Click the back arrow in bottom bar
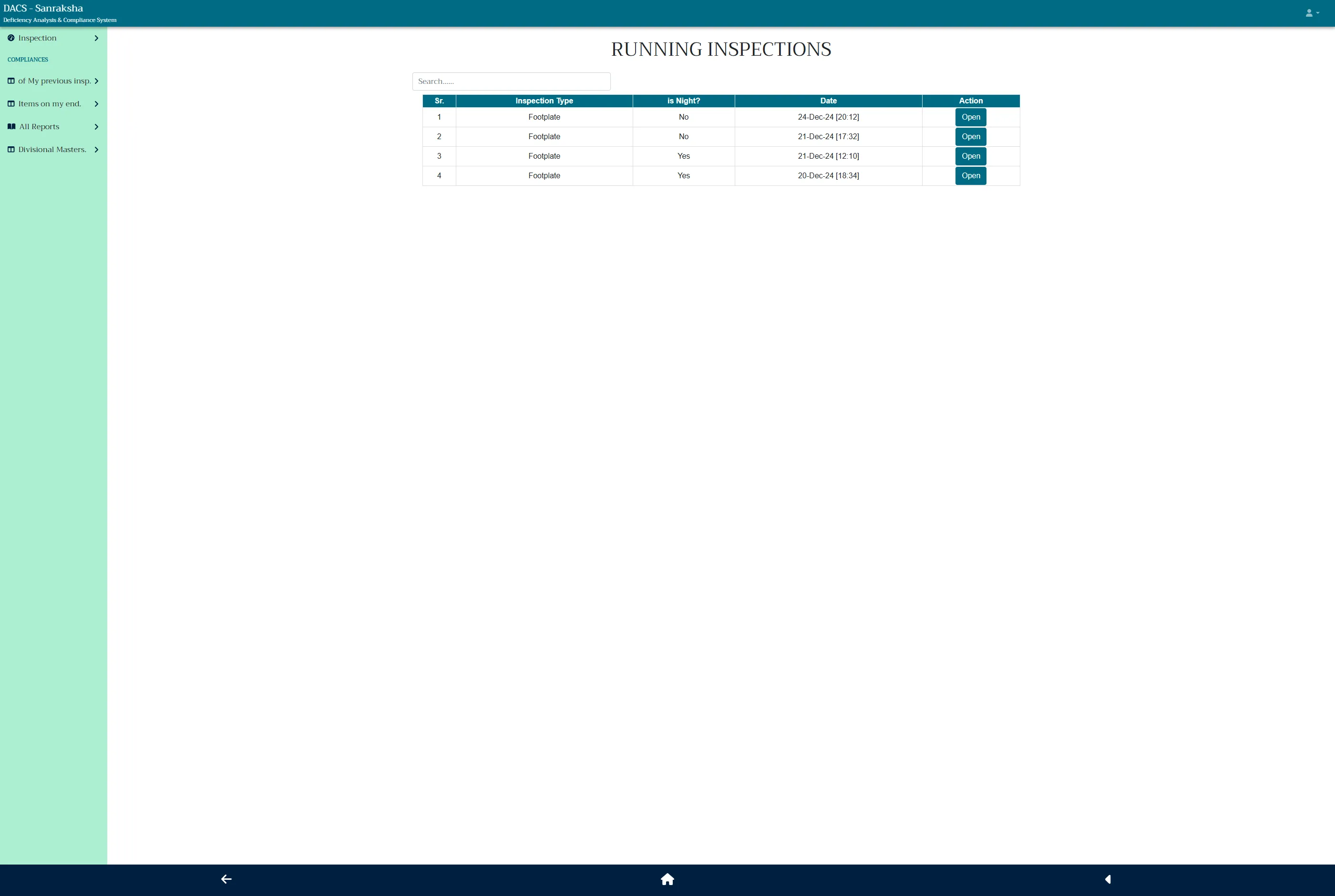Viewport: 1335px width, 896px height. (x=226, y=879)
